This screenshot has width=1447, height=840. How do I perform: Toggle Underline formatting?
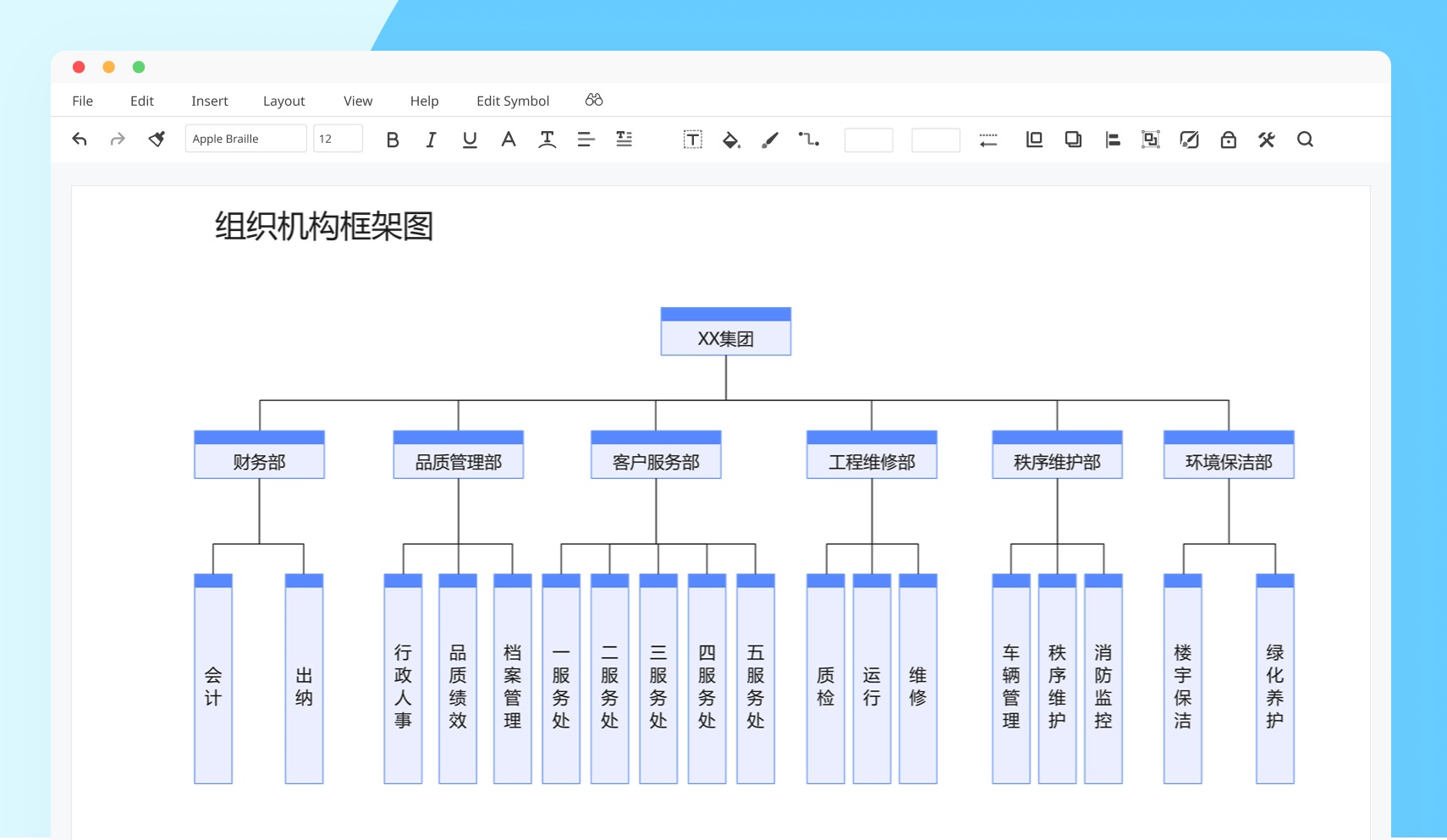coord(470,140)
